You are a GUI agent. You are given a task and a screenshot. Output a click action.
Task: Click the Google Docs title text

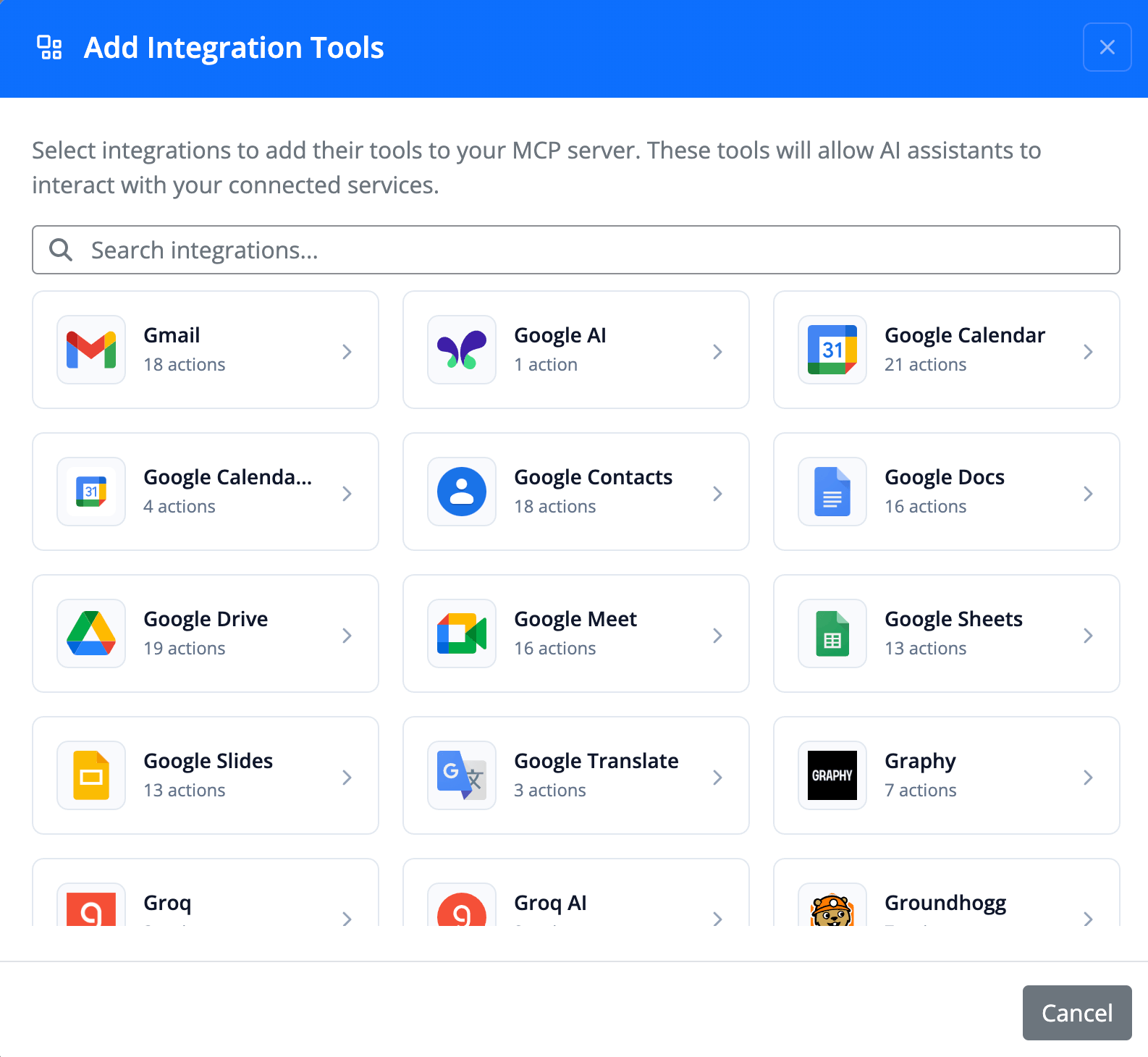[945, 477]
